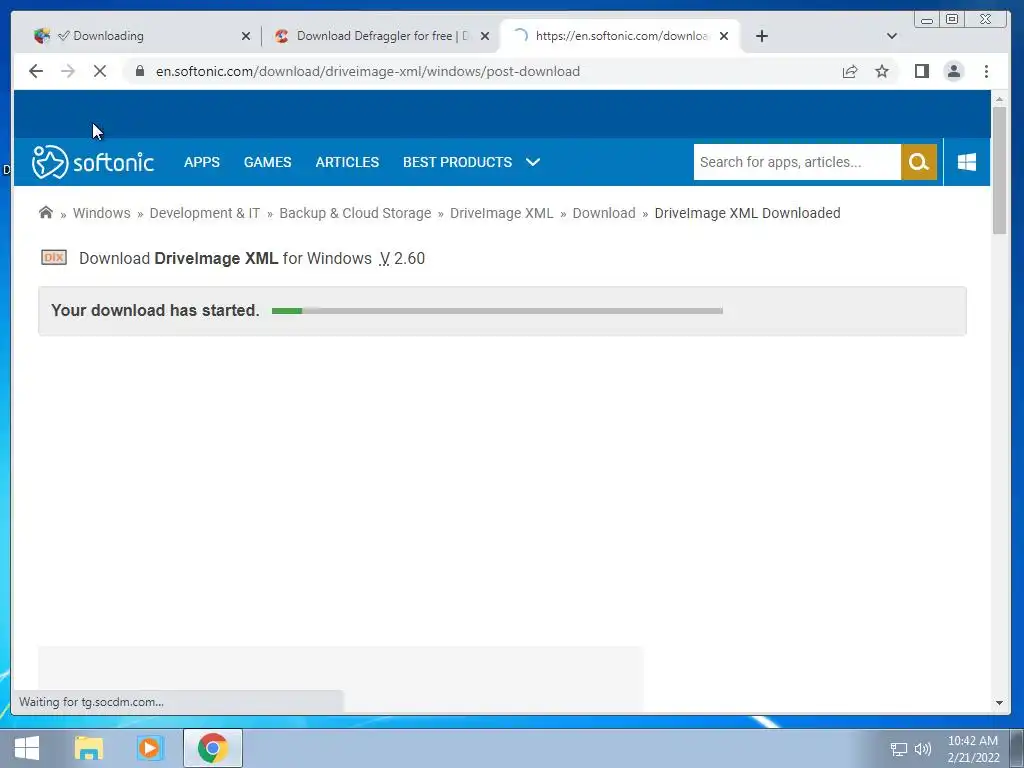Viewport: 1024px width, 768px height.
Task: Open the ARTICLES menu item
Action: pyautogui.click(x=347, y=162)
